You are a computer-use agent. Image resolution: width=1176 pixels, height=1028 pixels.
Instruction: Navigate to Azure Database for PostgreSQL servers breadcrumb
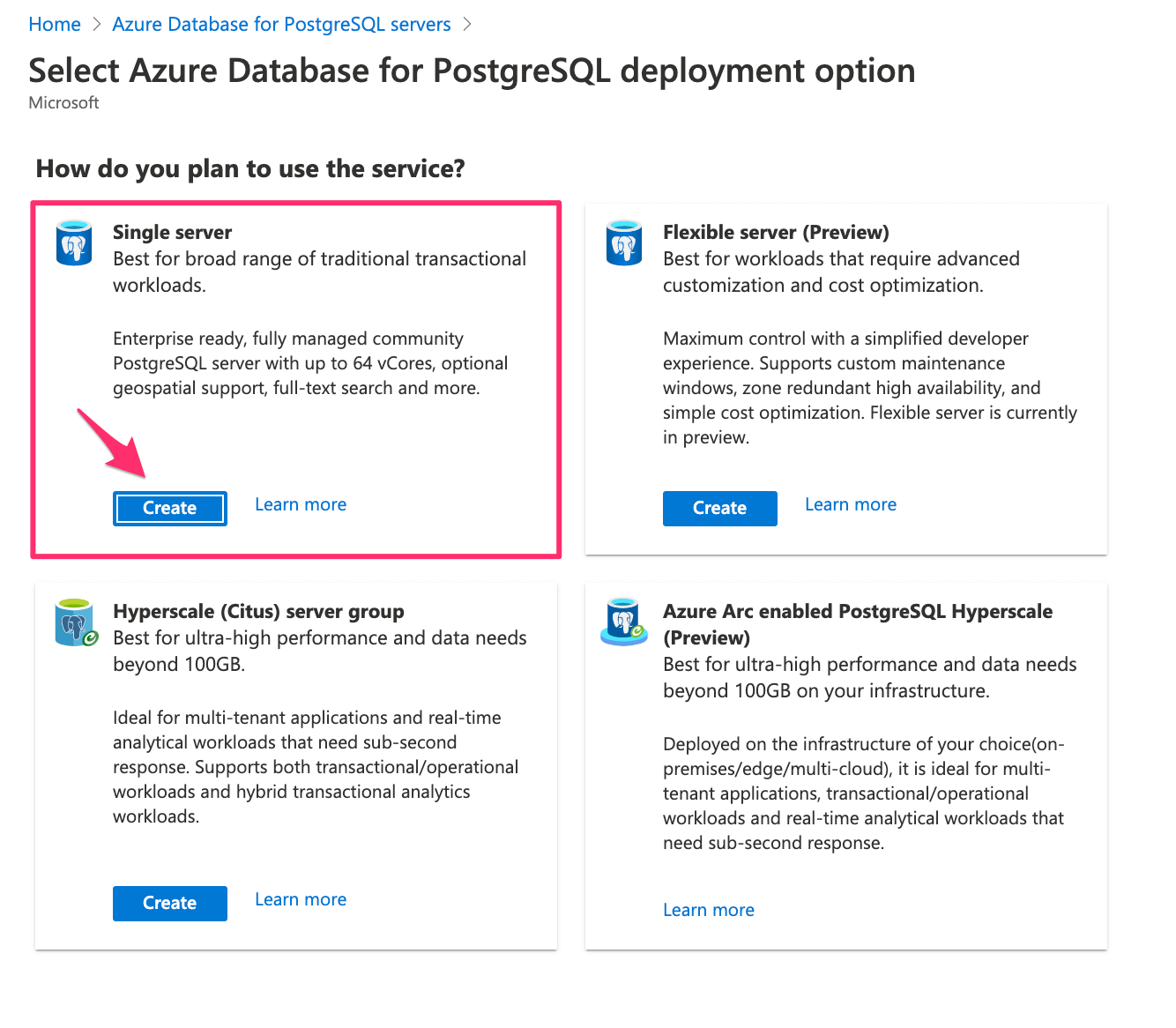(281, 25)
